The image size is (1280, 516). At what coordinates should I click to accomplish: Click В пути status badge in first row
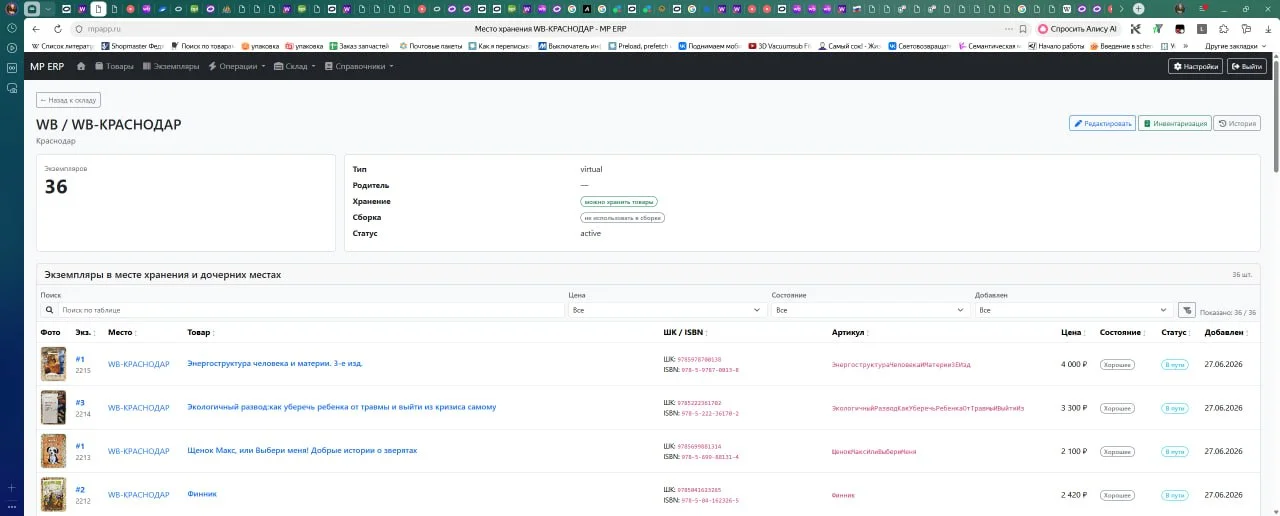(x=1174, y=365)
